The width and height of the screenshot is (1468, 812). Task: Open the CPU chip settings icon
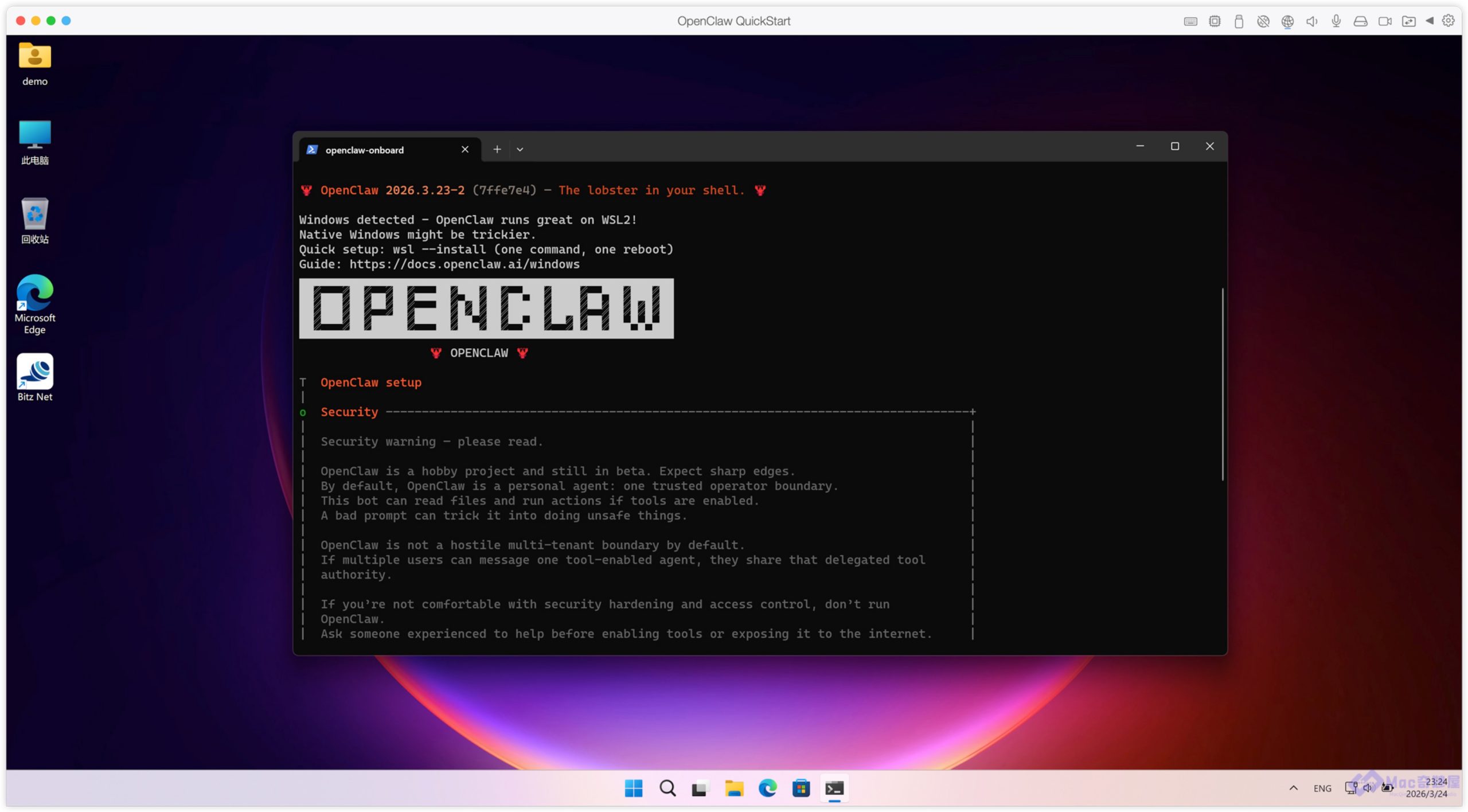click(x=1214, y=21)
